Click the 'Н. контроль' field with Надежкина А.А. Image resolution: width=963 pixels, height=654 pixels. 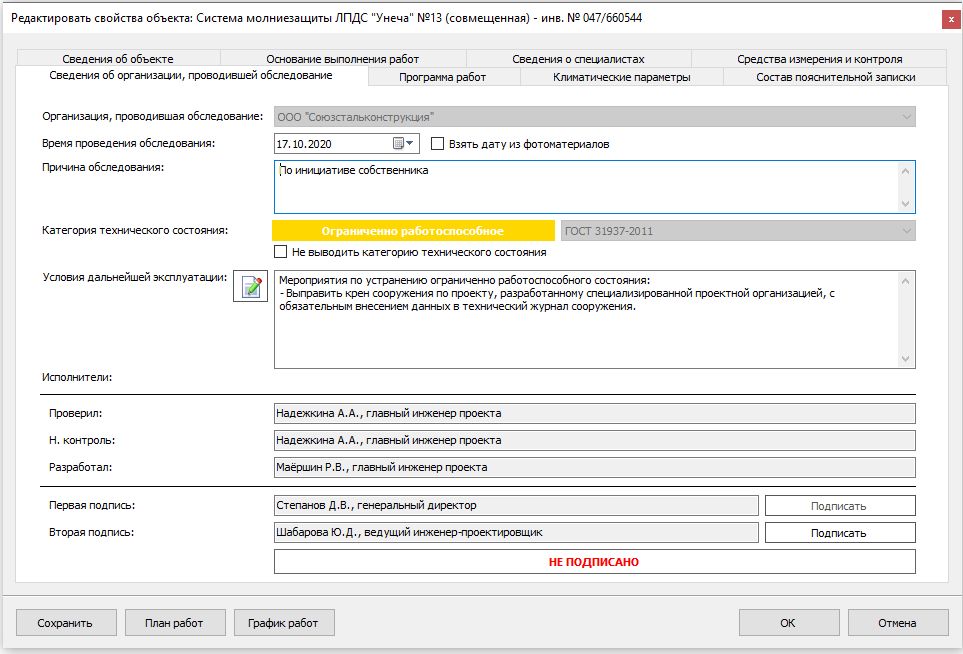click(x=595, y=440)
